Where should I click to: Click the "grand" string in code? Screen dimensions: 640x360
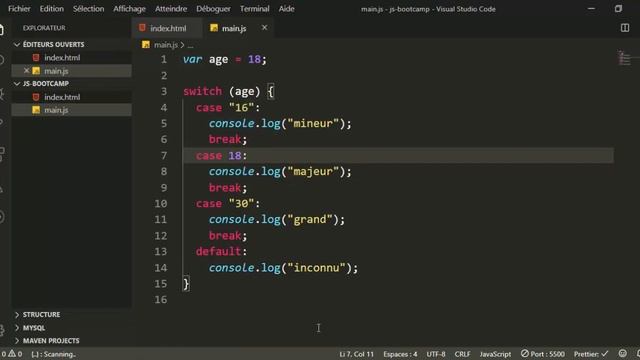point(310,220)
